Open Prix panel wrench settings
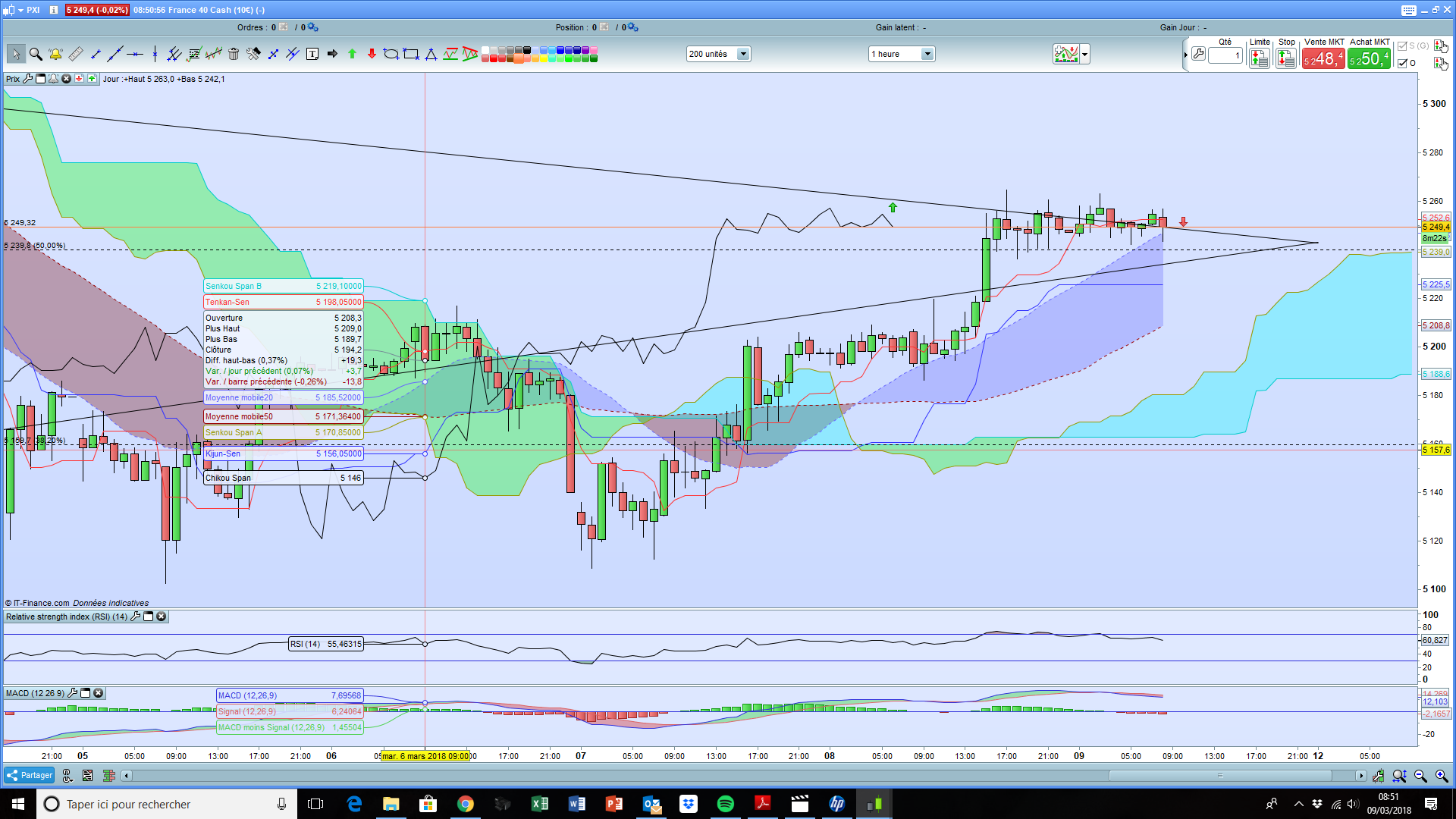The width and height of the screenshot is (1456, 819). click(x=28, y=79)
